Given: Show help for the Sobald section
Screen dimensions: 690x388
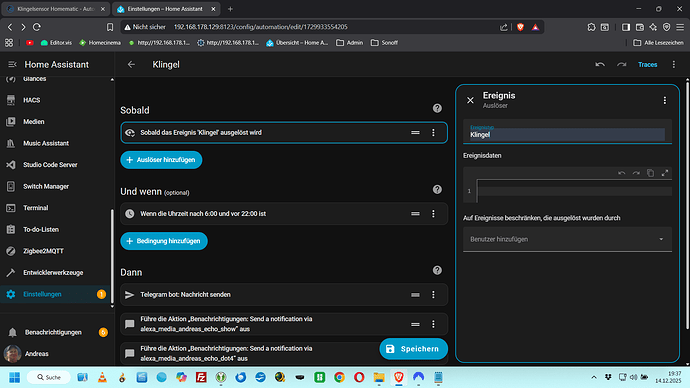Looking at the screenshot, I should click(x=437, y=108).
